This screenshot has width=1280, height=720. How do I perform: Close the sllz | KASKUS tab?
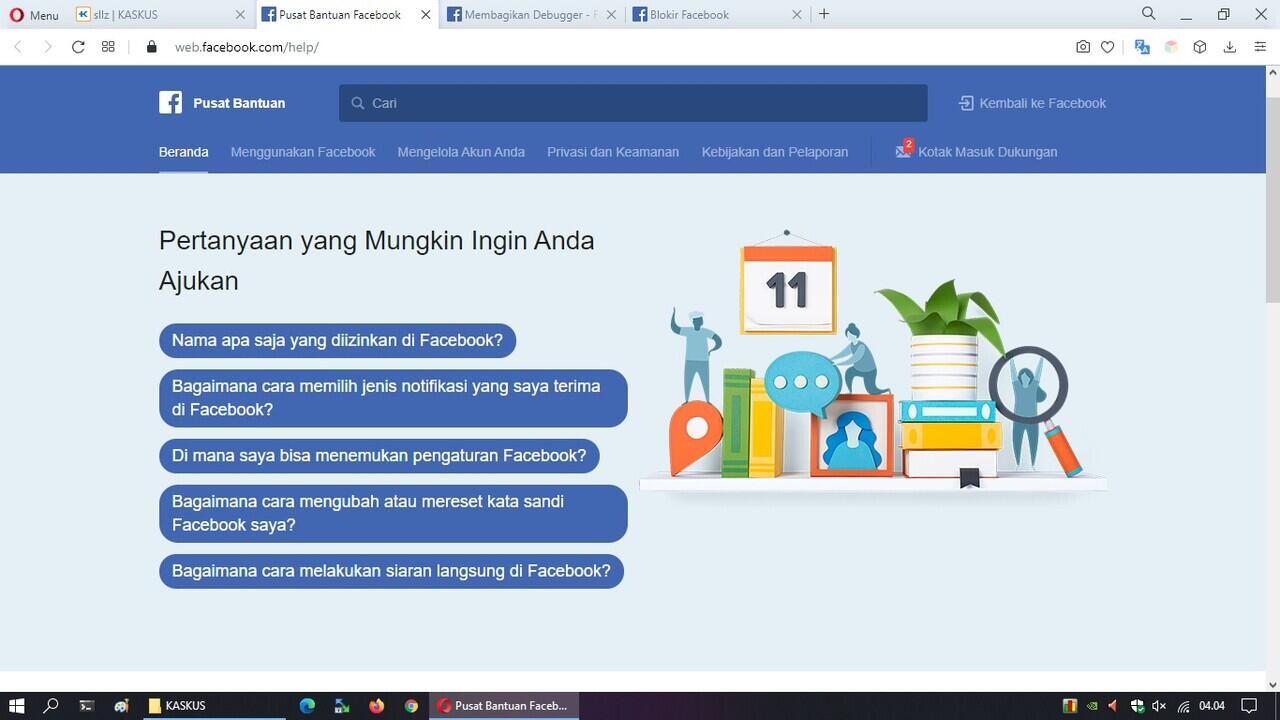tap(240, 15)
